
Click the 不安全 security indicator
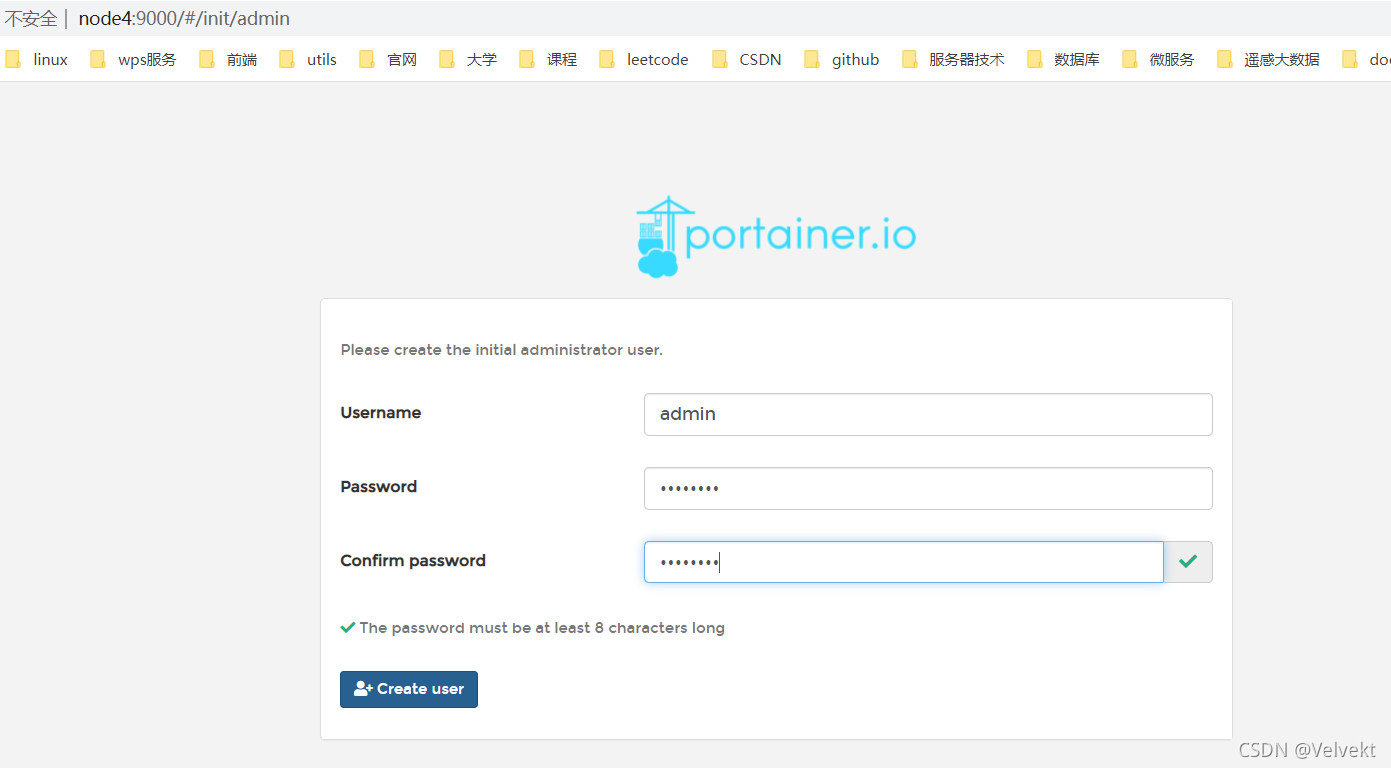point(31,19)
